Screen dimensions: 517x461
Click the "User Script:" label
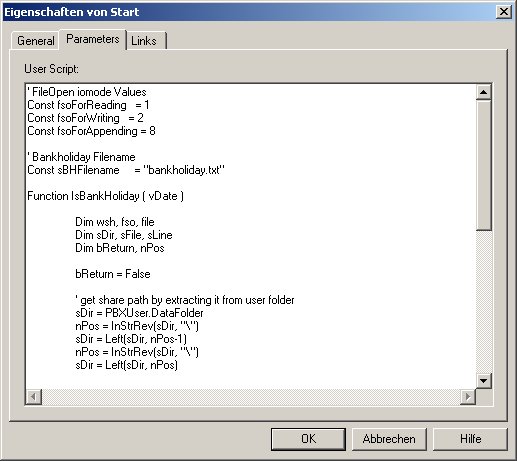[x=51, y=69]
